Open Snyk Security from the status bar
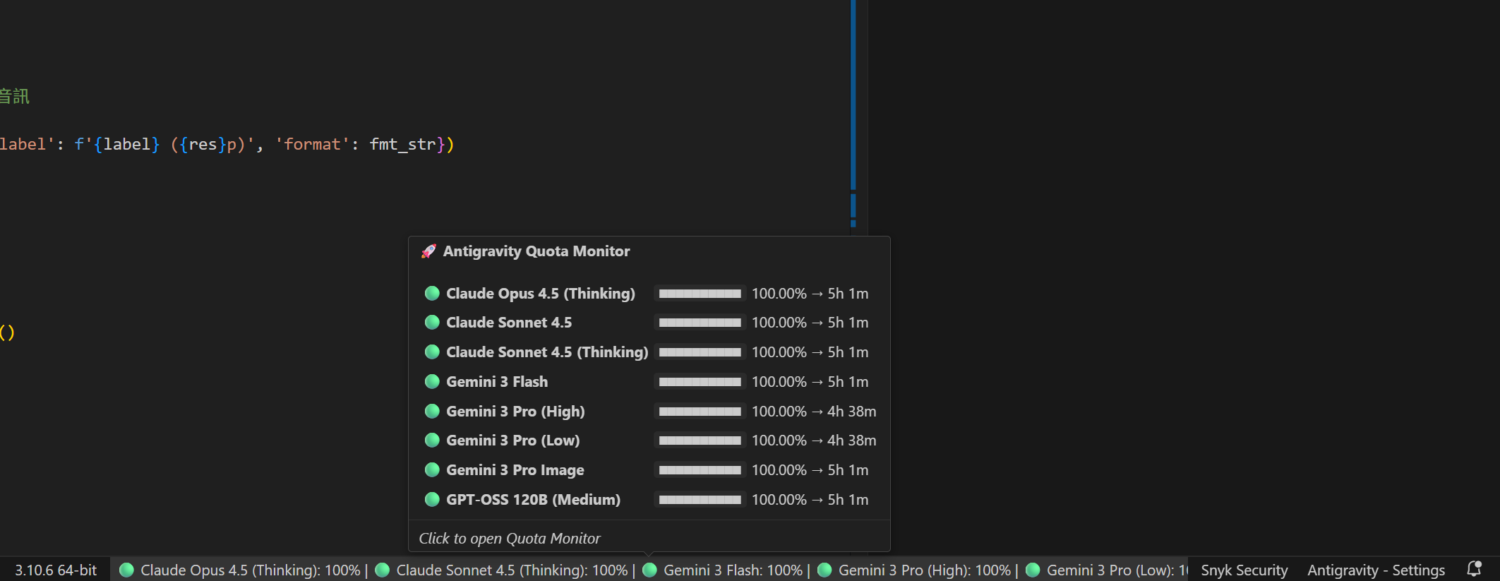This screenshot has height=581, width=1500. (1244, 570)
